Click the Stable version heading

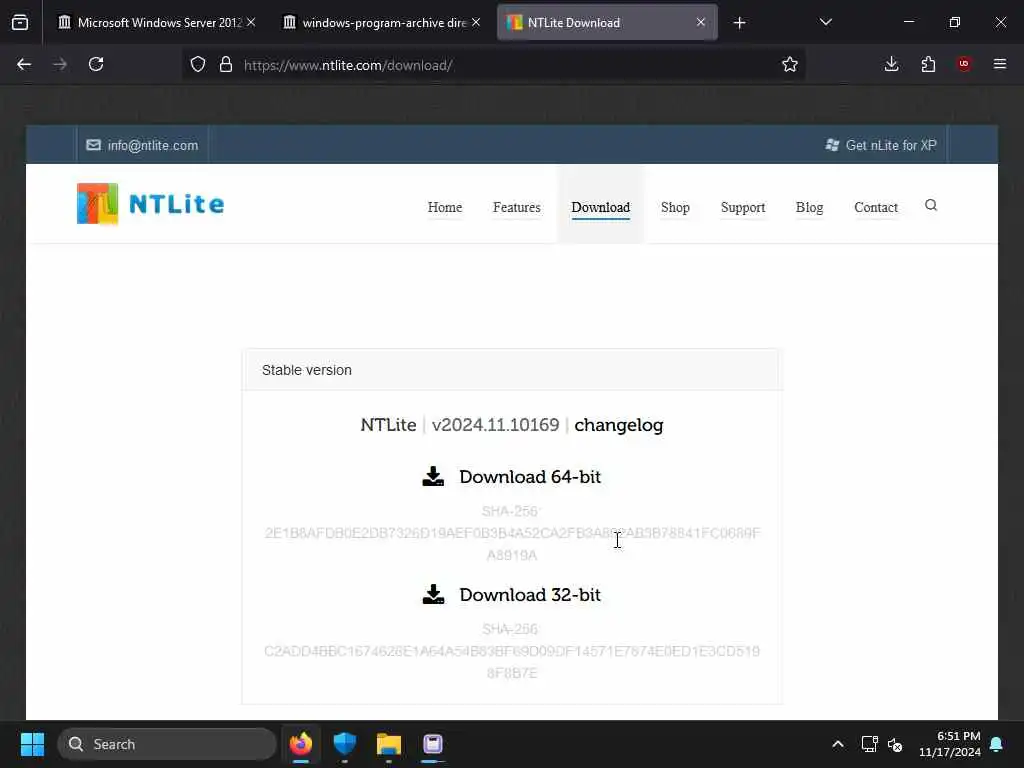point(307,370)
